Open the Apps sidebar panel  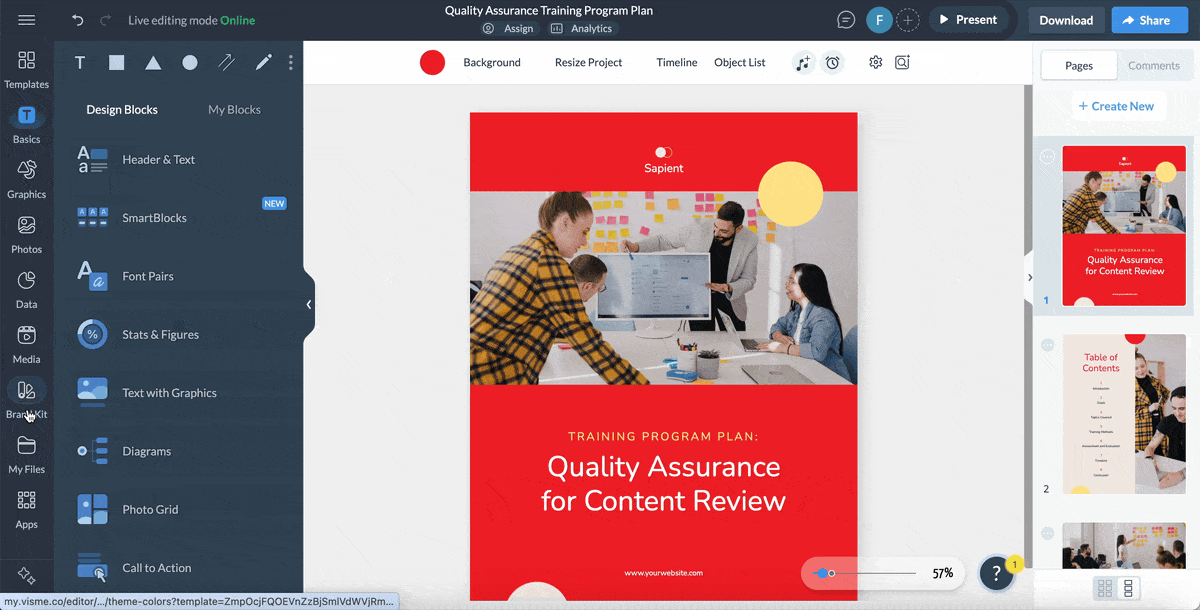click(x=27, y=510)
